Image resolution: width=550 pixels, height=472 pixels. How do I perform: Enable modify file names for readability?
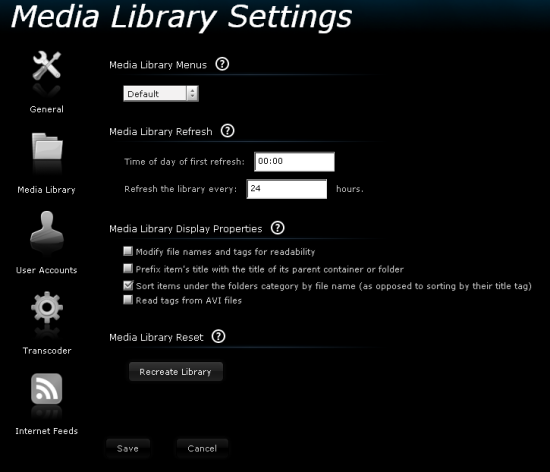(128, 251)
